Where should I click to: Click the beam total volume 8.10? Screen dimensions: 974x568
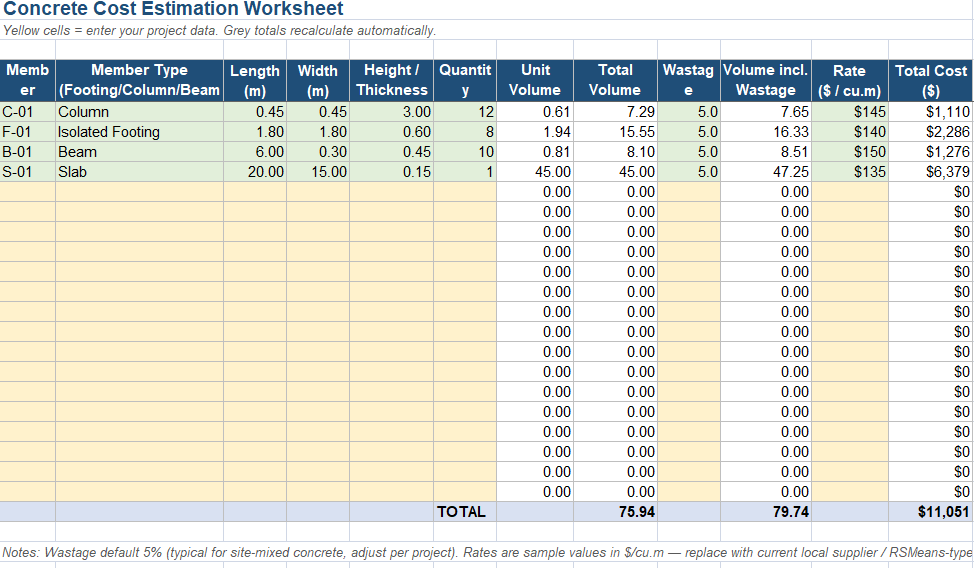(x=616, y=152)
